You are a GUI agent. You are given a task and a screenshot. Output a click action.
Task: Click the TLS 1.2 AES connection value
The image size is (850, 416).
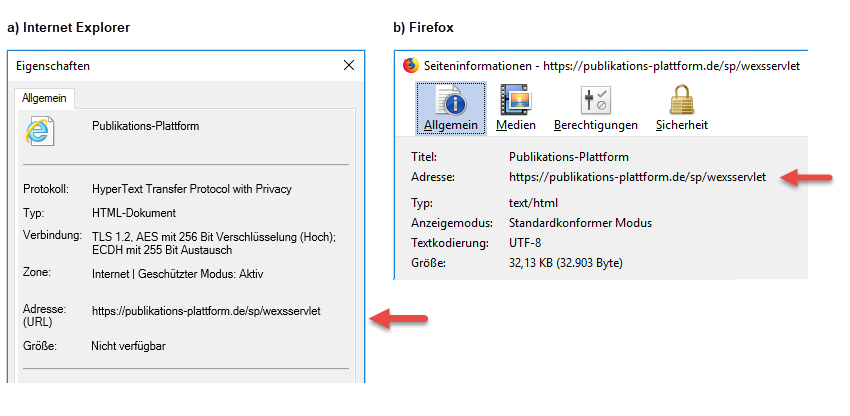tap(214, 244)
